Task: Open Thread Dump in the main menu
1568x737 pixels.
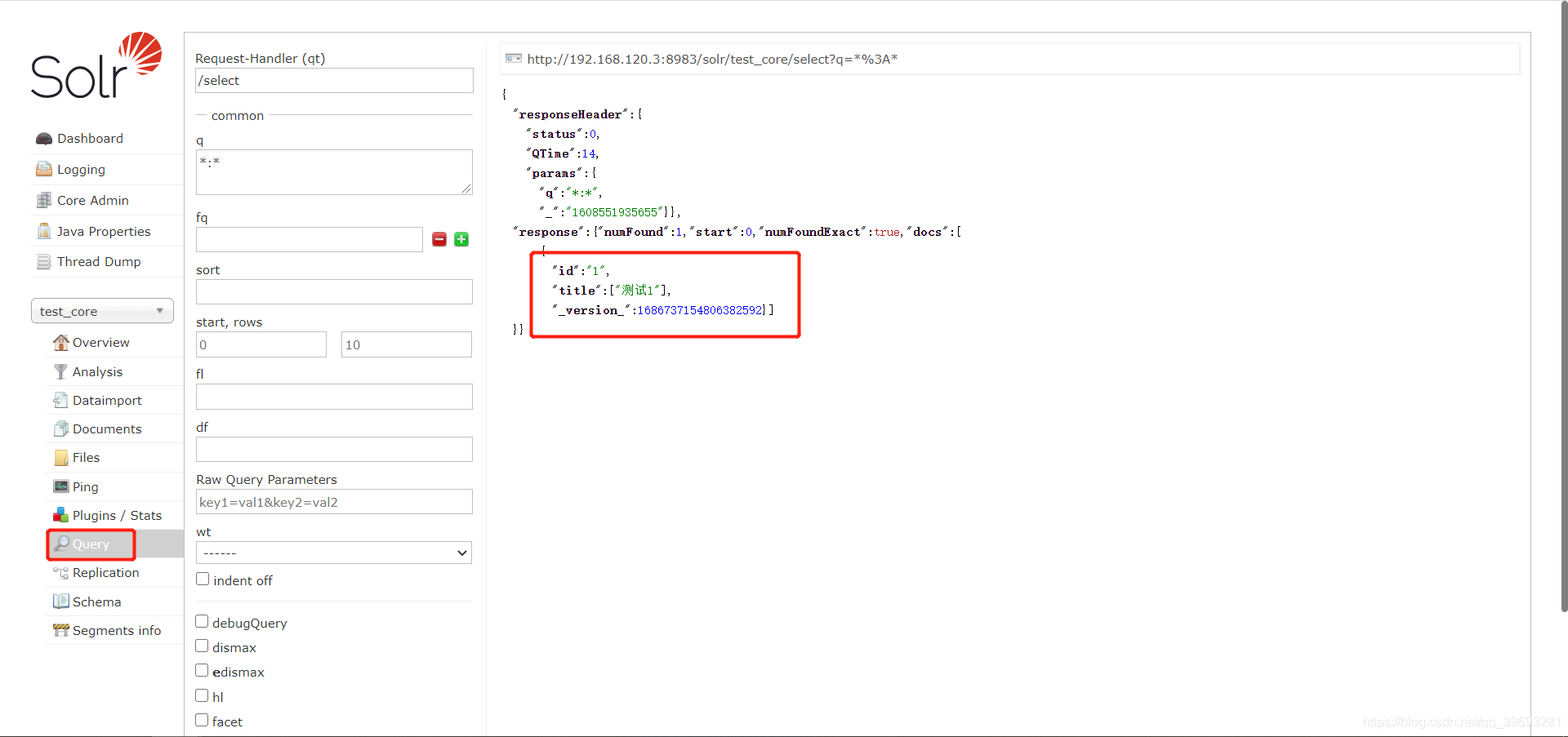Action: pos(99,262)
